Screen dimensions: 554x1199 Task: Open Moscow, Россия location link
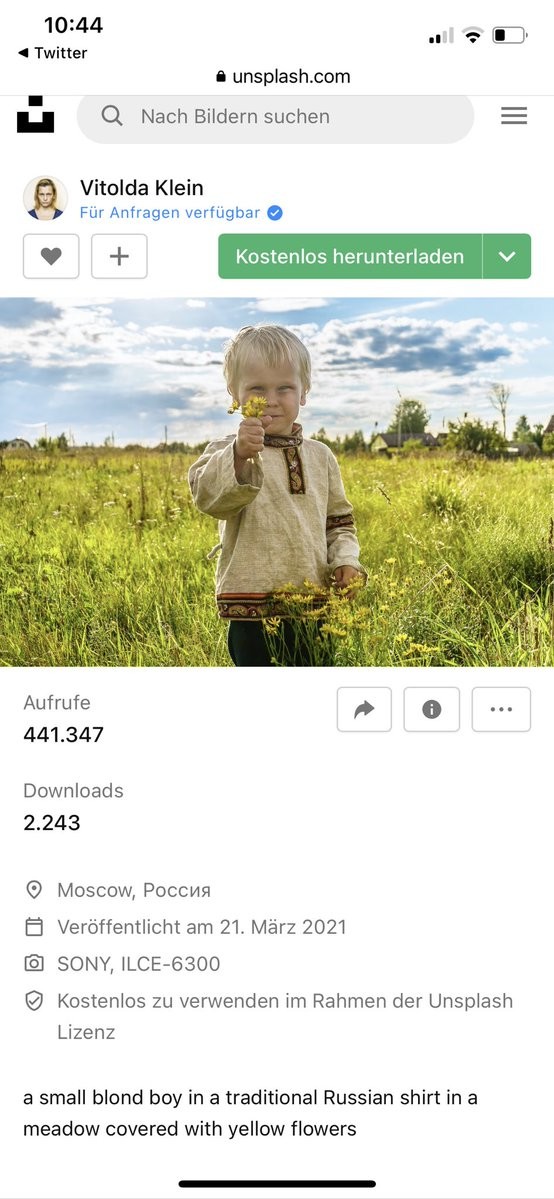coord(134,890)
